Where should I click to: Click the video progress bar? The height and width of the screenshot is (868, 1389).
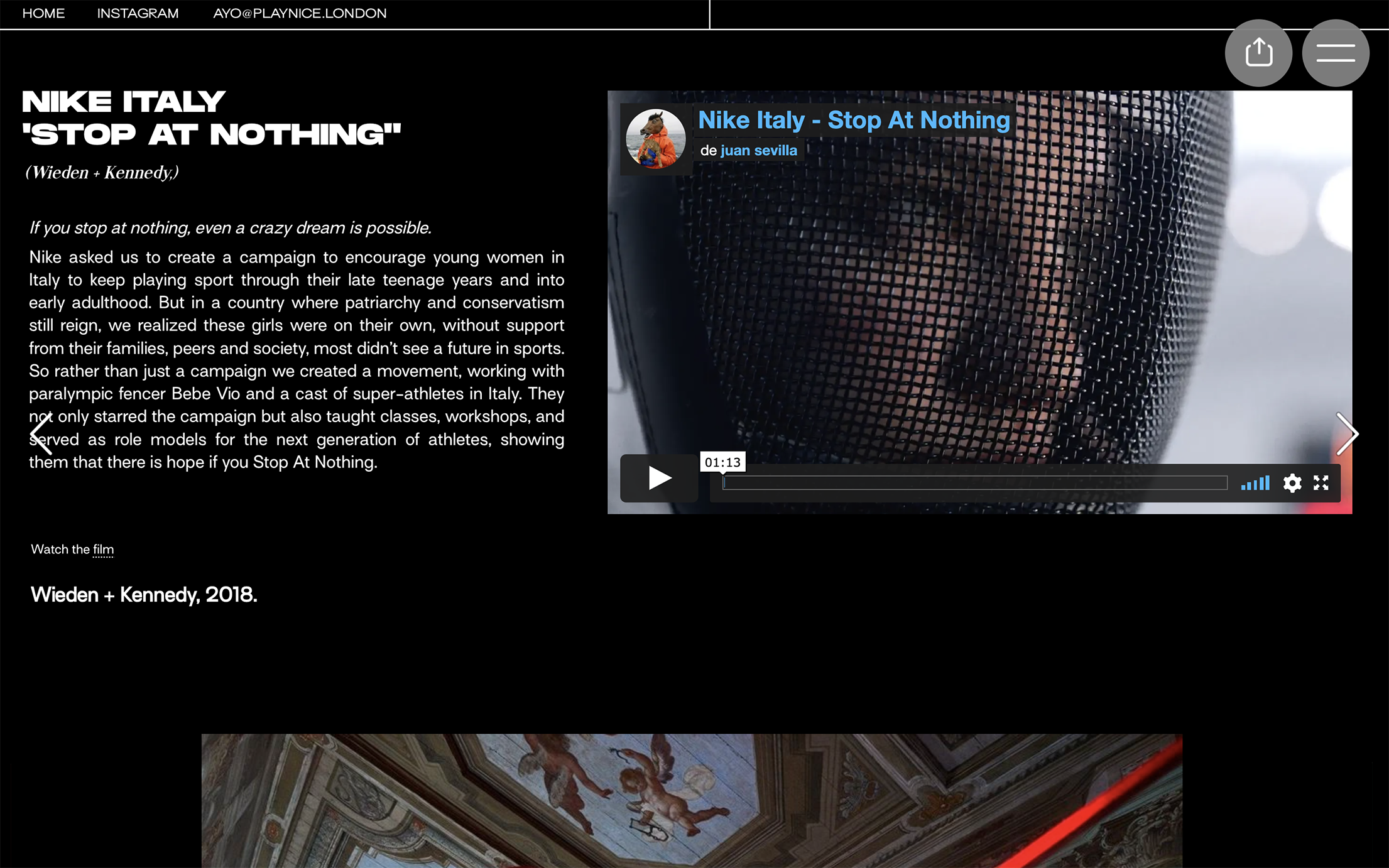pos(974,482)
